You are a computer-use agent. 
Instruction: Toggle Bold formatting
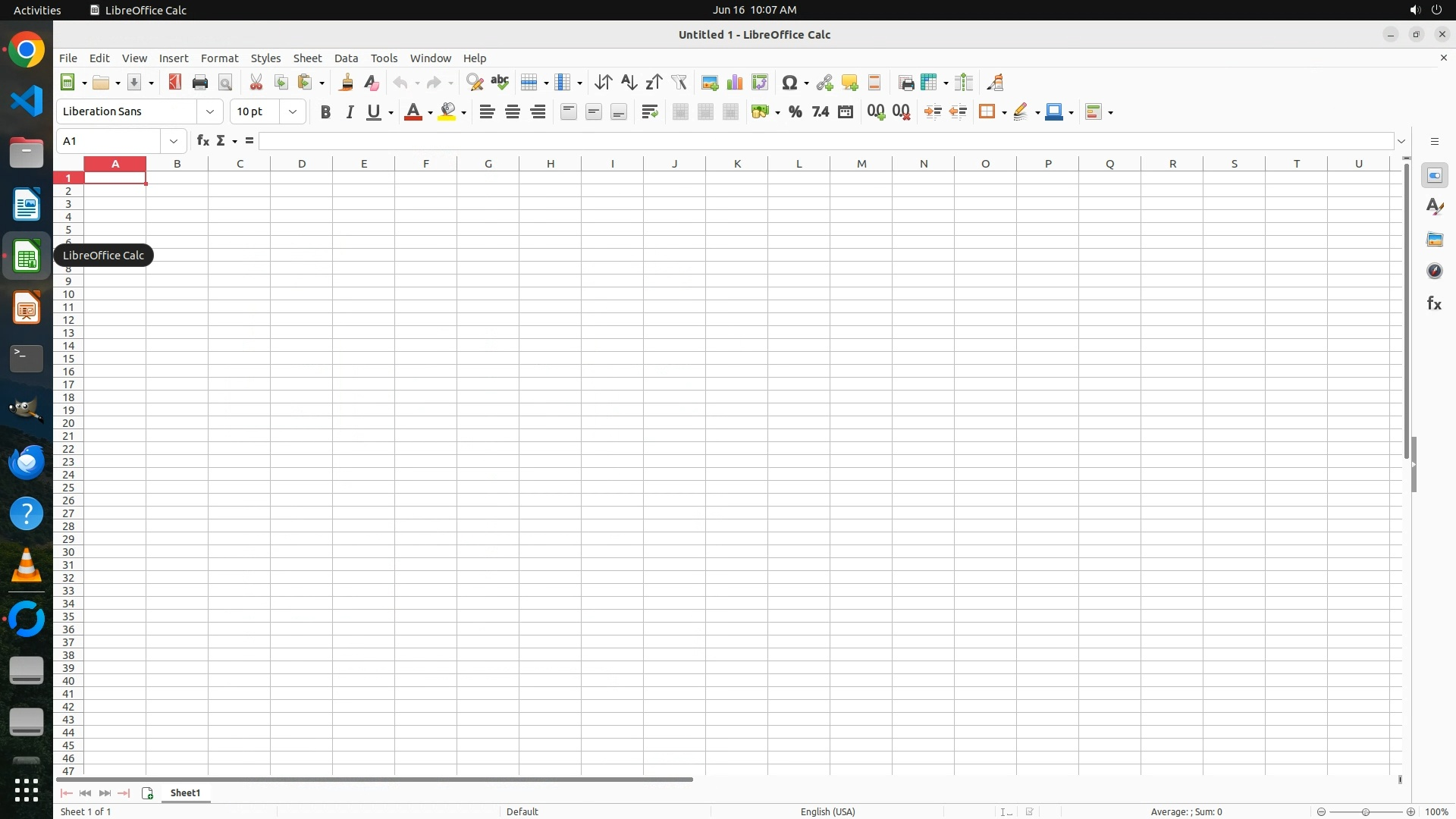pos(325,112)
